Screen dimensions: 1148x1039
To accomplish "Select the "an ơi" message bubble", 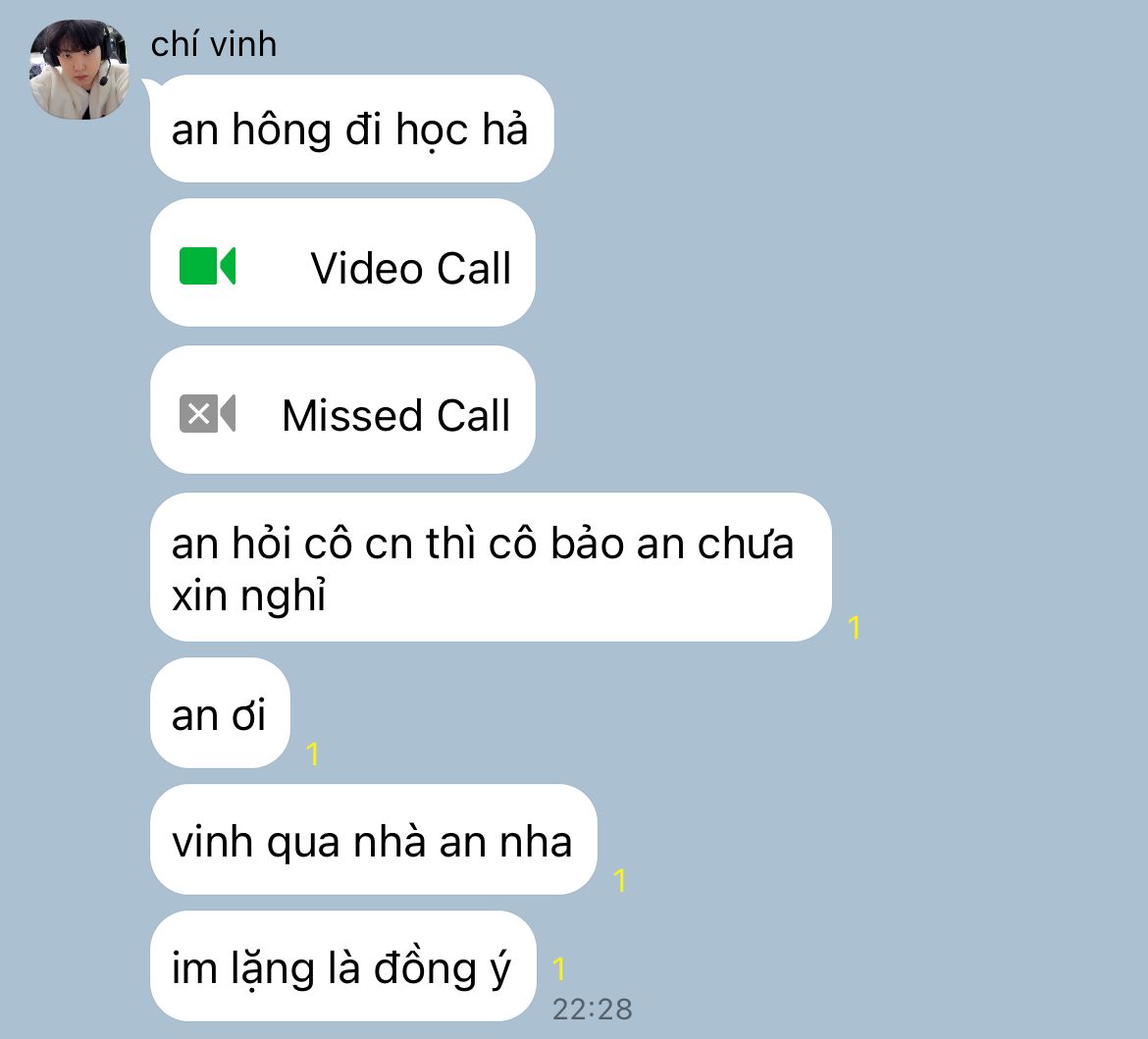I will tap(220, 713).
